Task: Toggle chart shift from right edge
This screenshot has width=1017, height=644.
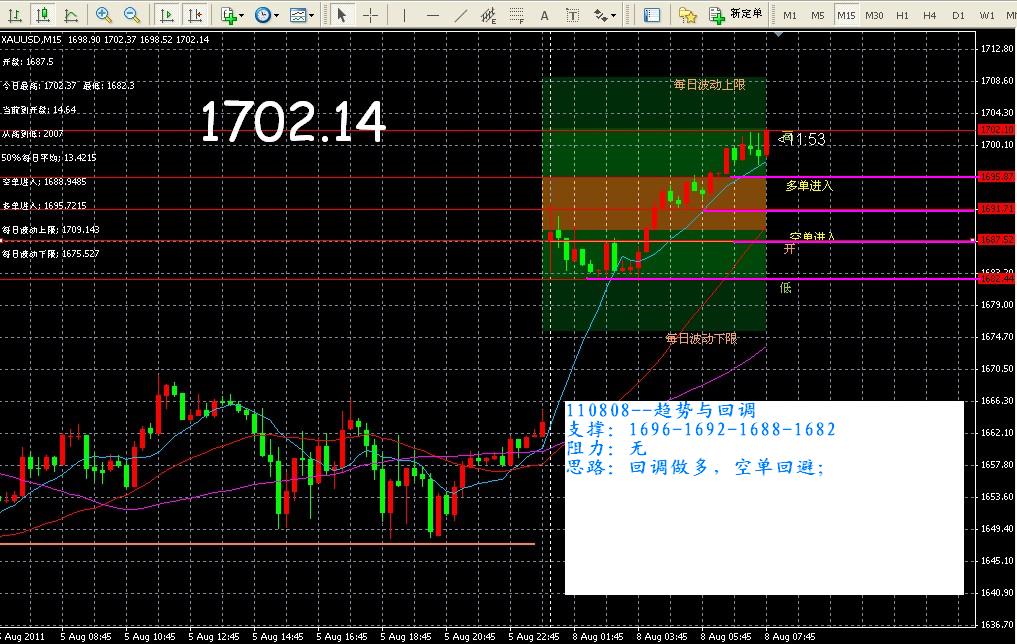Action: pyautogui.click(x=196, y=15)
